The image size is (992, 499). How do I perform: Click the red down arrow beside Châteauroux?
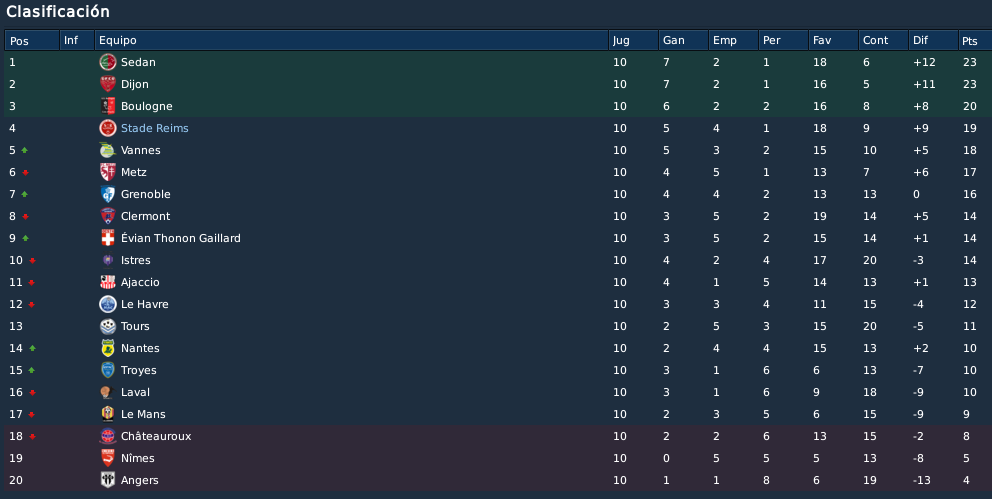click(x=32, y=436)
